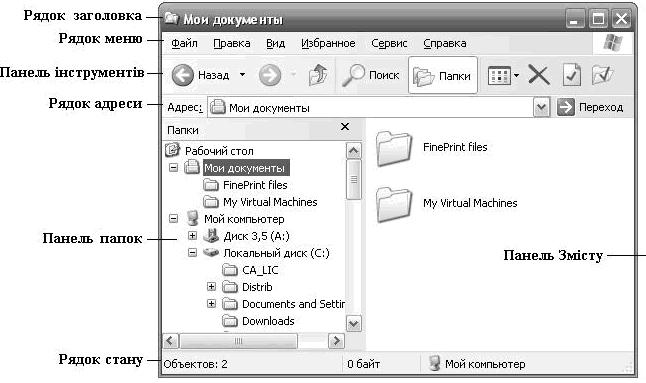Click the Properties checkmark sheet icon
This screenshot has height=383, width=646.
pos(572,75)
